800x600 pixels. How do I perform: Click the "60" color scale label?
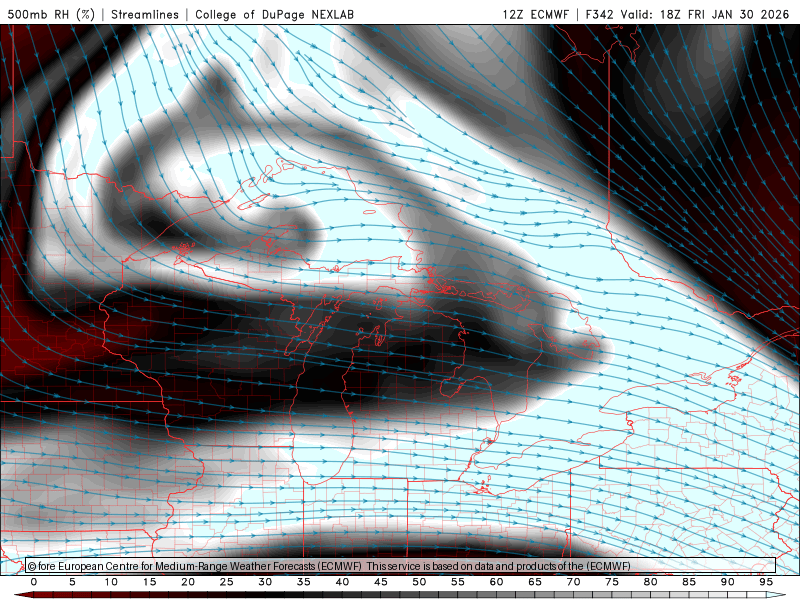(x=496, y=582)
